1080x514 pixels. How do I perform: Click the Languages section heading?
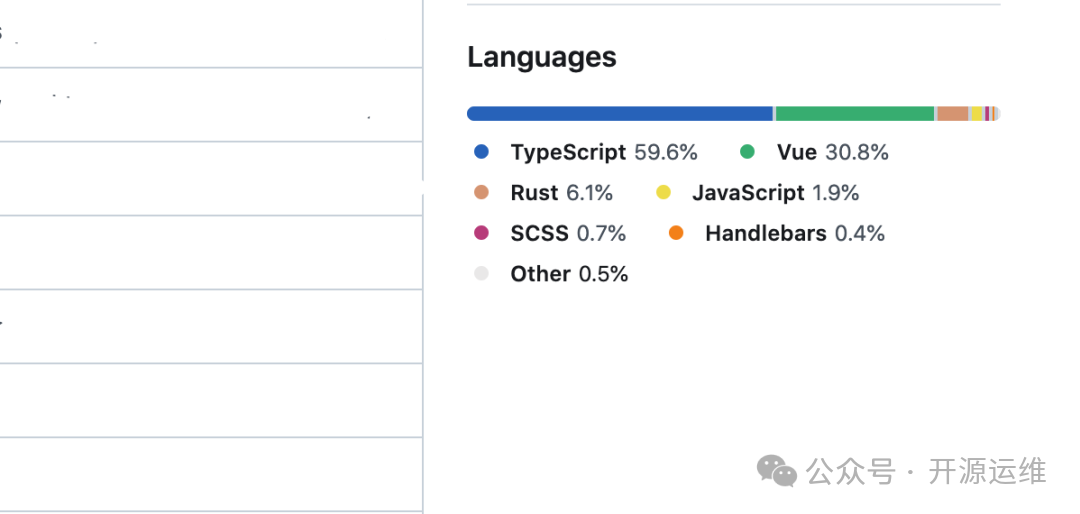pyautogui.click(x=542, y=58)
